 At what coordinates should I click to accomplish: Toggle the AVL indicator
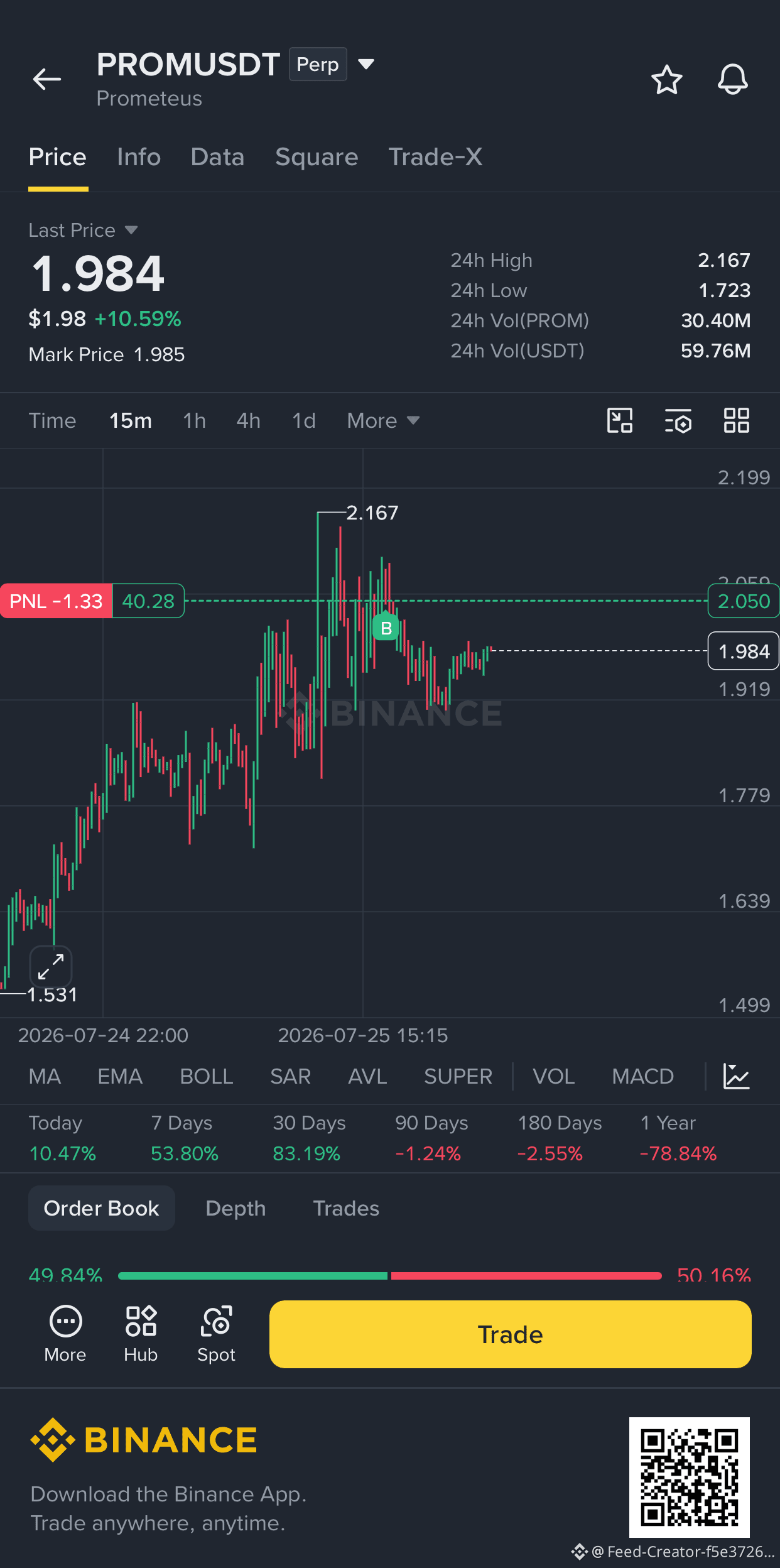pyautogui.click(x=367, y=1076)
